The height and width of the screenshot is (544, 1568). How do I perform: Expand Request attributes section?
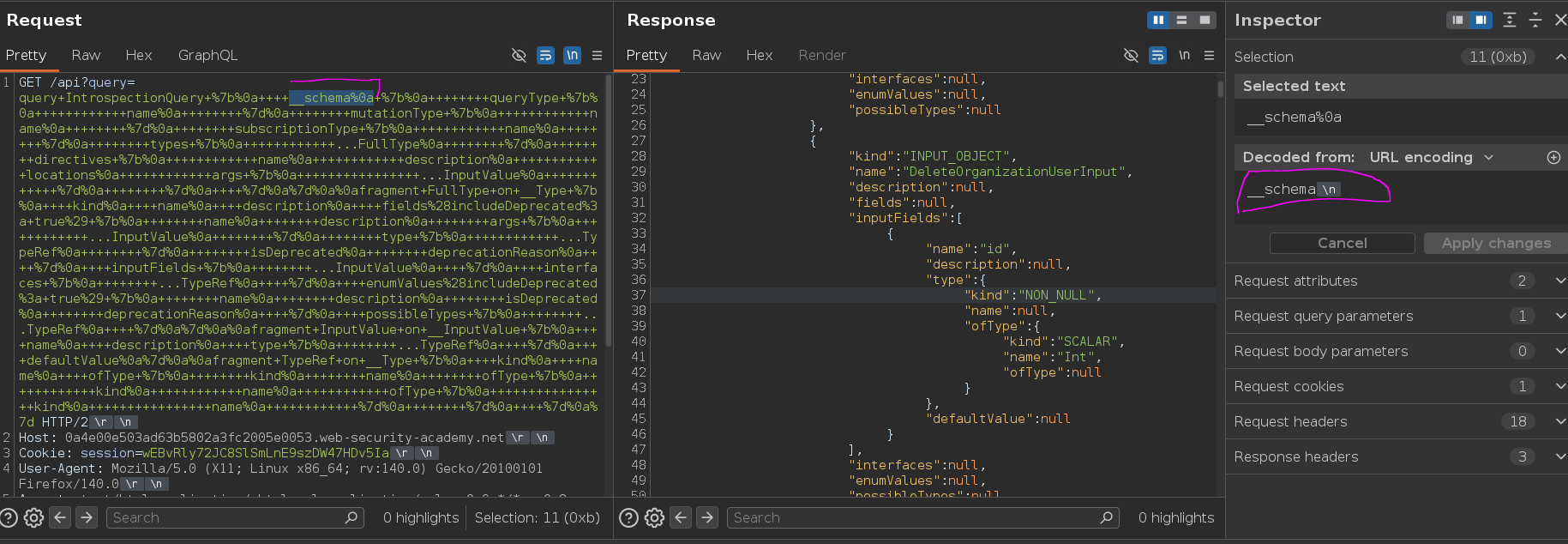pos(1397,281)
